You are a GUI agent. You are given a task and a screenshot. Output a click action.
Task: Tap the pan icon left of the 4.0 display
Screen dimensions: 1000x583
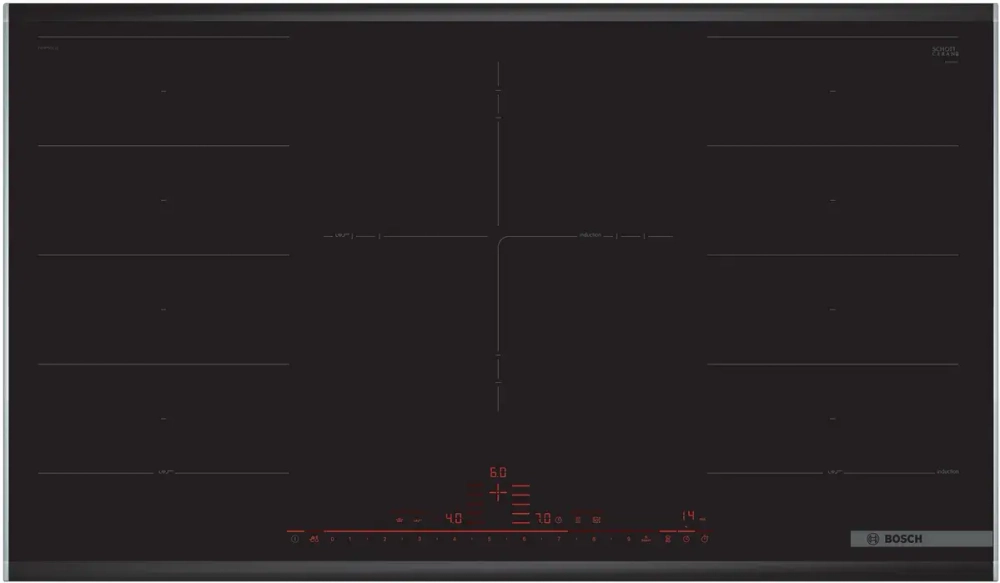pos(417,517)
